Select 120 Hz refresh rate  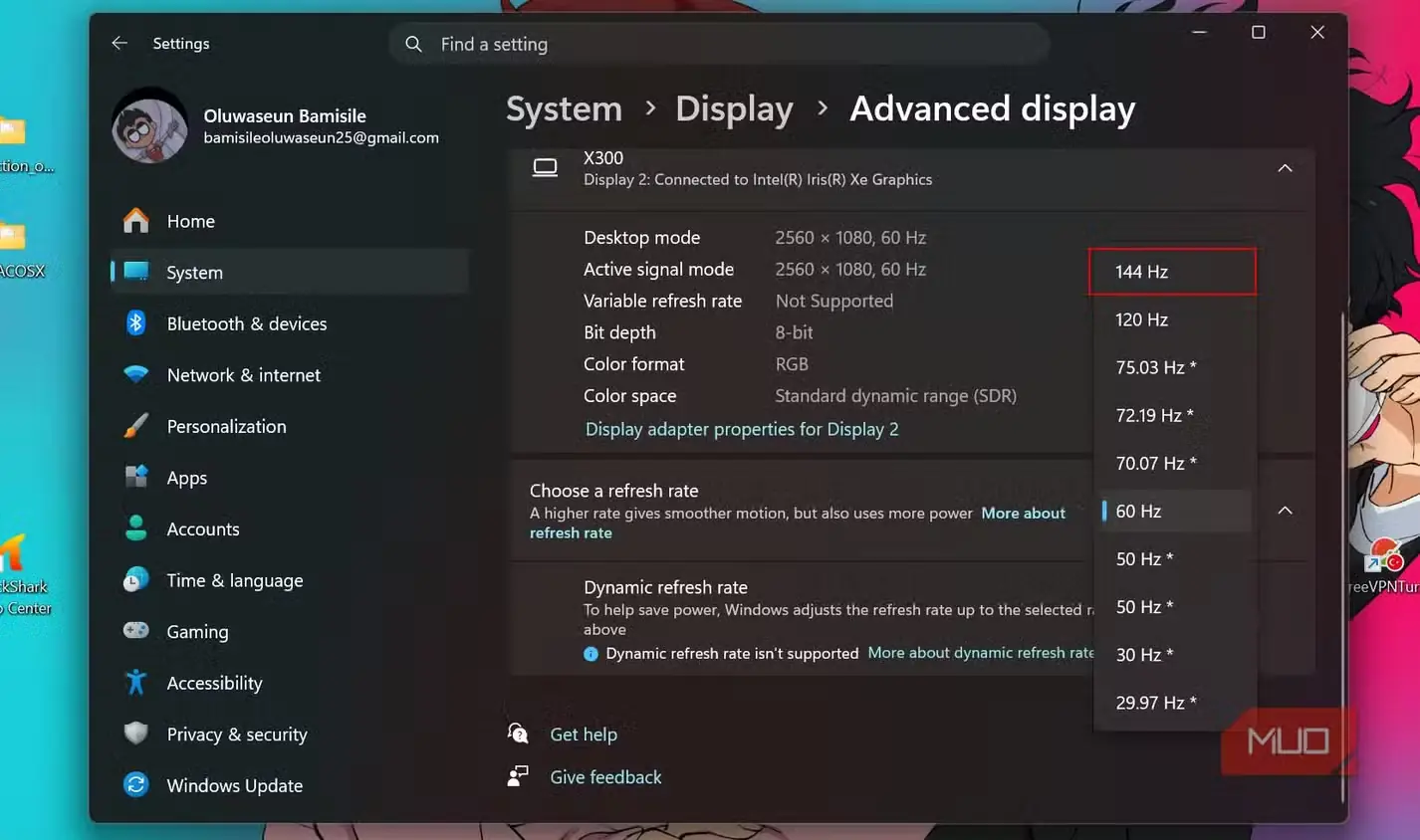tap(1173, 319)
